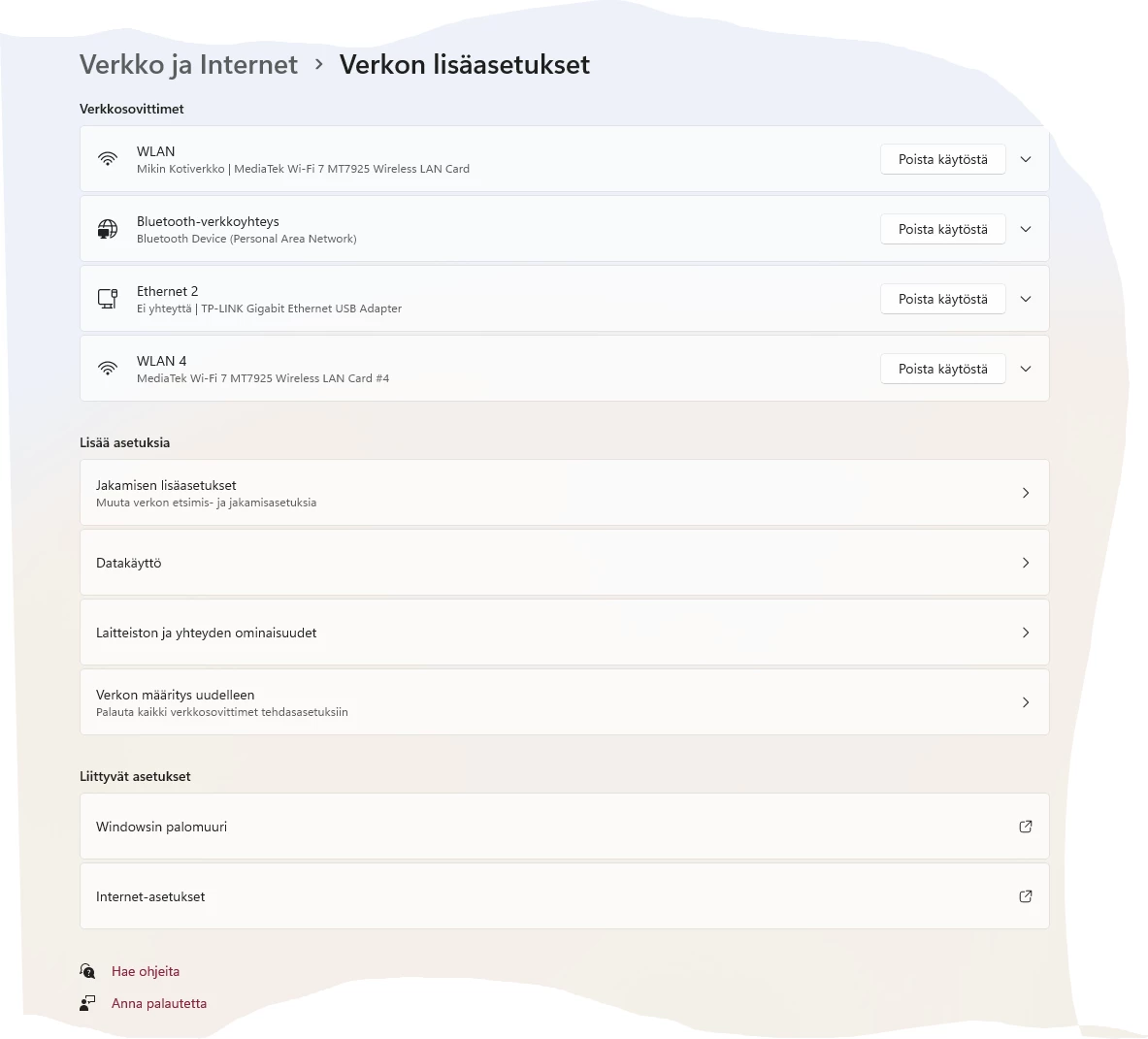1148x1039 pixels.
Task: Click the Anna palautetta feedback icon
Action: point(88,1003)
